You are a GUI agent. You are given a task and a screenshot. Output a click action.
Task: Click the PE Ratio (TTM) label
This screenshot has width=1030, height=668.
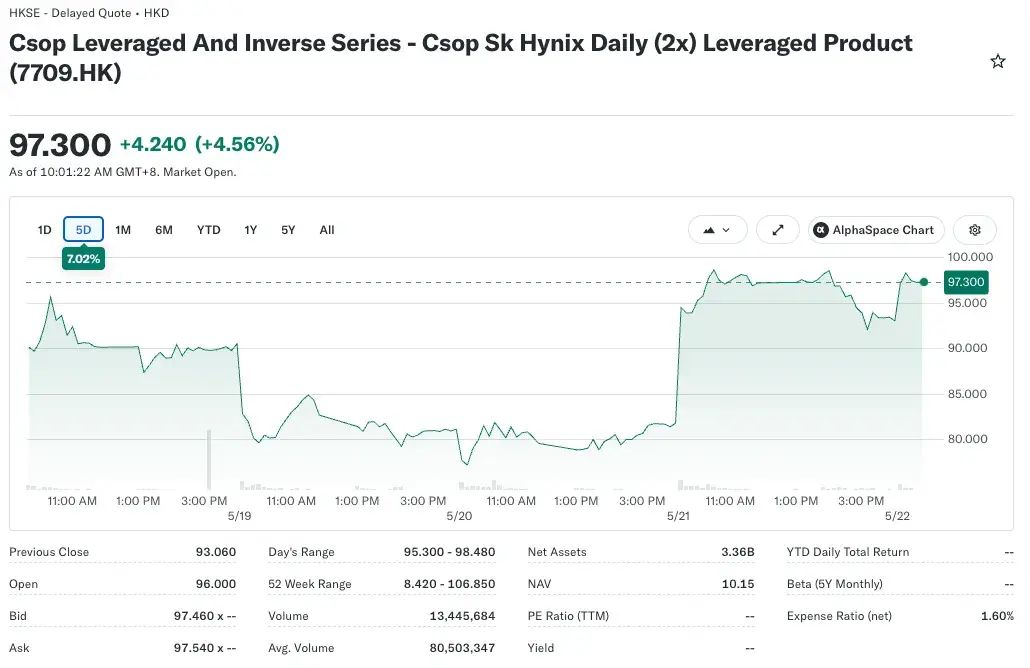[568, 616]
